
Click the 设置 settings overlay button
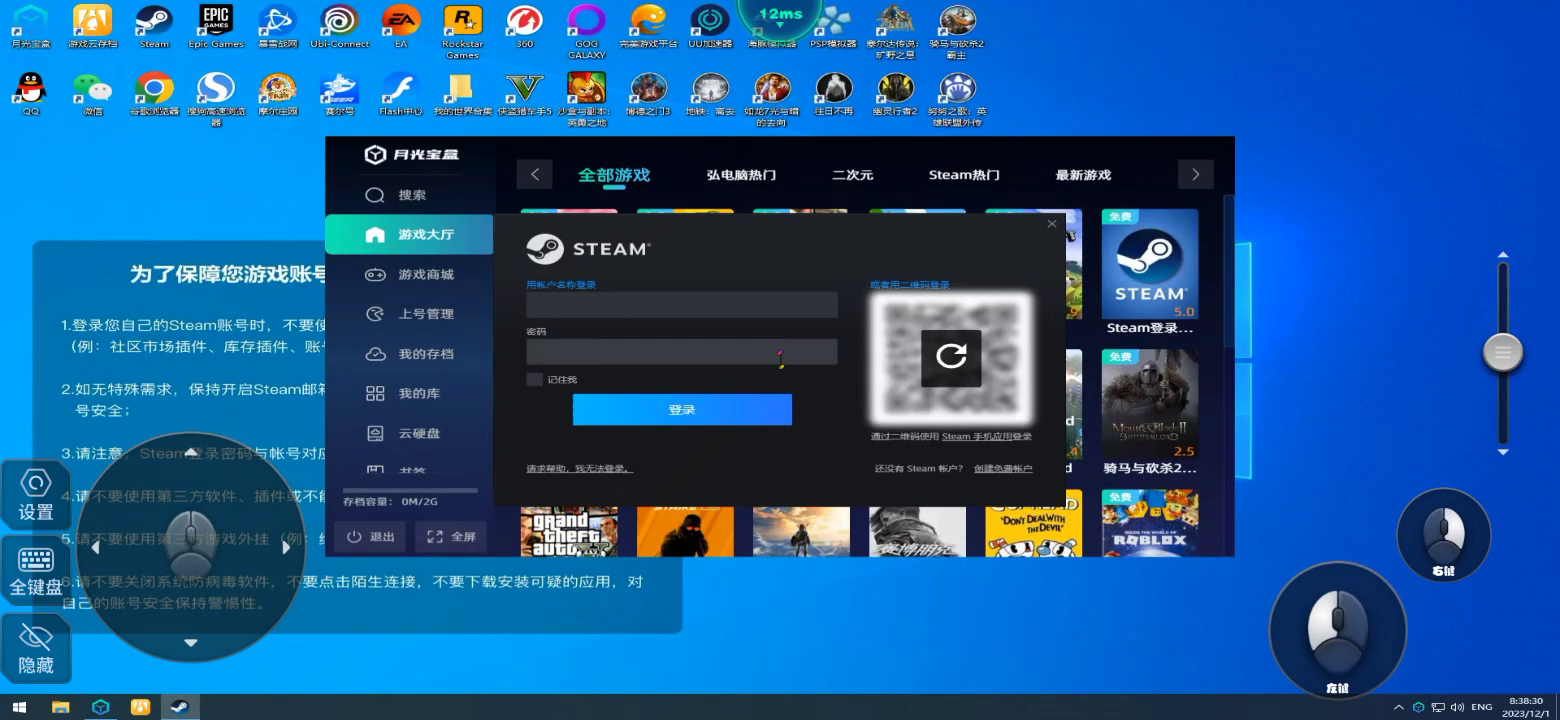[36, 495]
